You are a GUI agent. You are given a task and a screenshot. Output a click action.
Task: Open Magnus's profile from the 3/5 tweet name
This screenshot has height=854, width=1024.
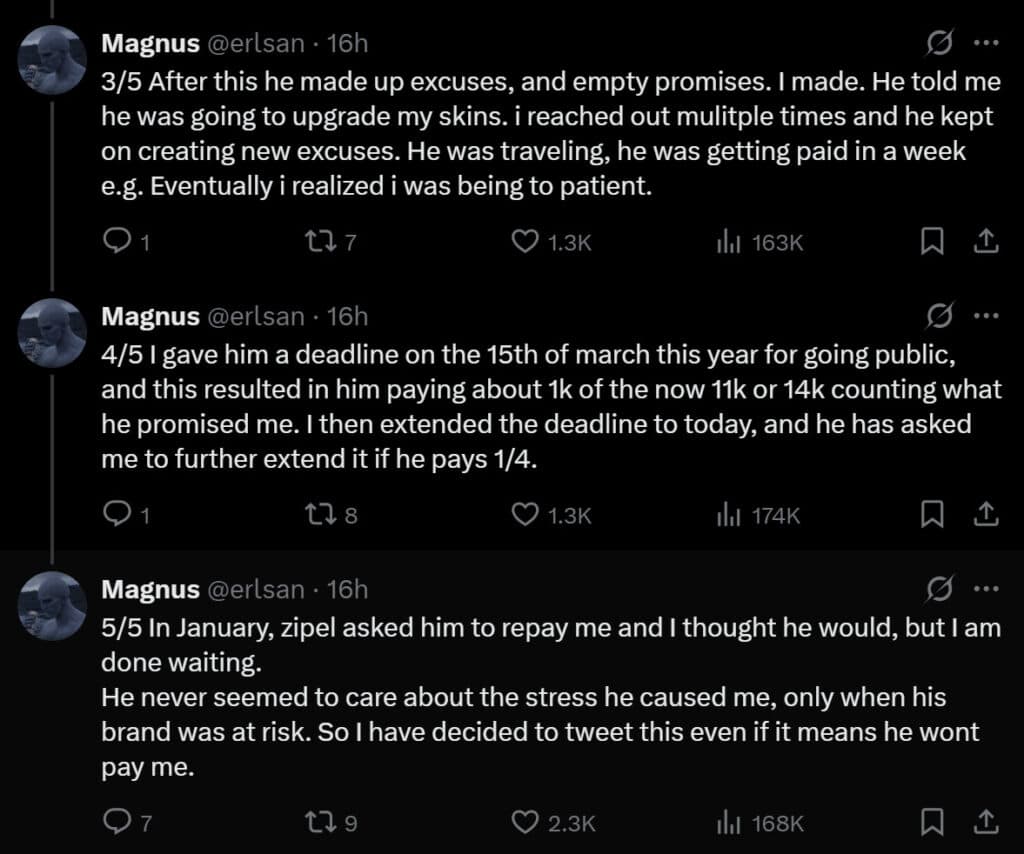[150, 43]
